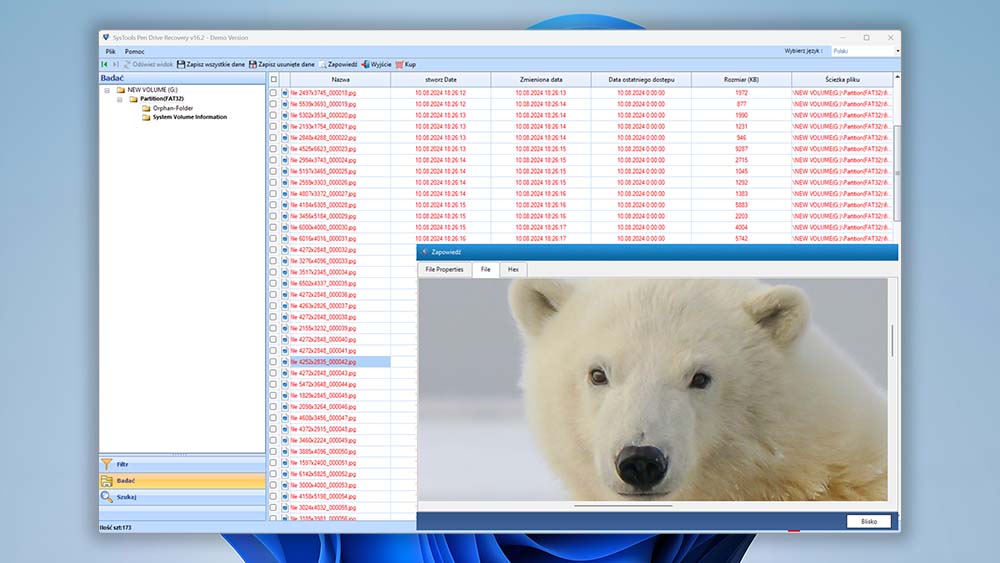The image size is (1000, 563).
Task: Click the Zapowiedź preview panel title icon
Action: pyautogui.click(x=425, y=252)
